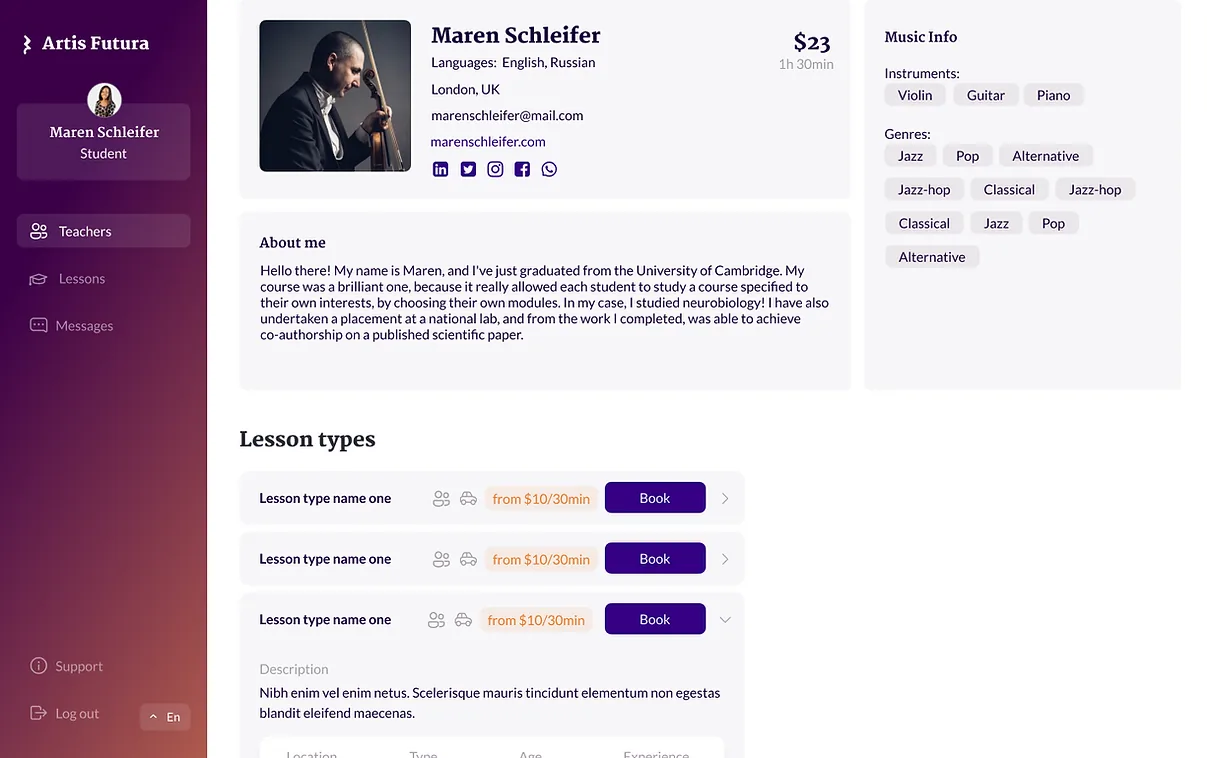Expand the second lesson type chevron

click(x=725, y=559)
